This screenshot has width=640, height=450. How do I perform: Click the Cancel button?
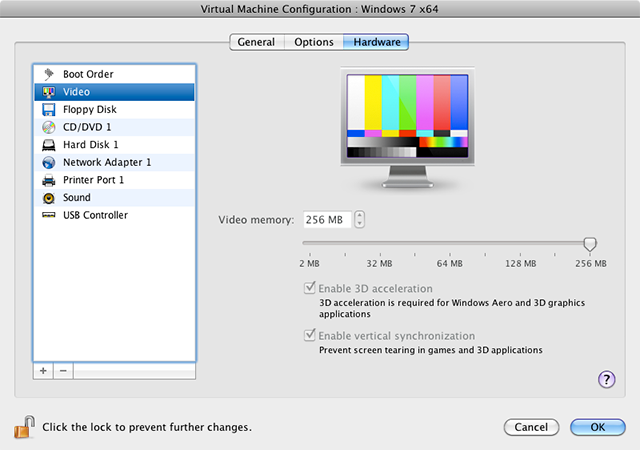pos(531,427)
